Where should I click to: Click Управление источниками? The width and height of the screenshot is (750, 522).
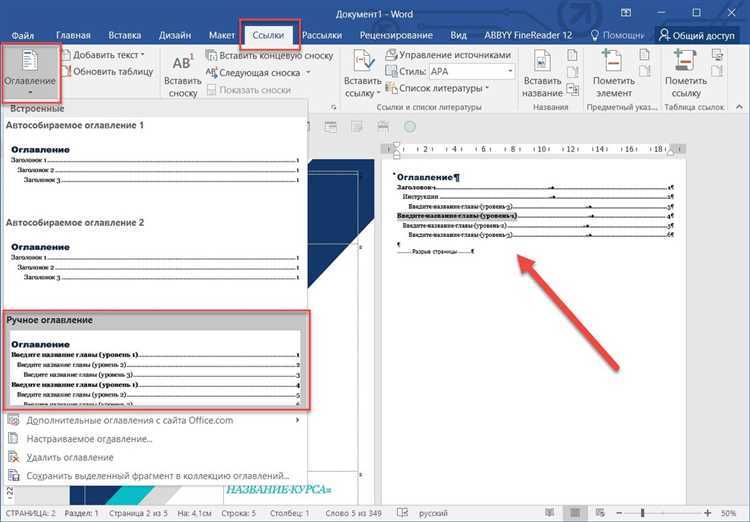(449, 55)
